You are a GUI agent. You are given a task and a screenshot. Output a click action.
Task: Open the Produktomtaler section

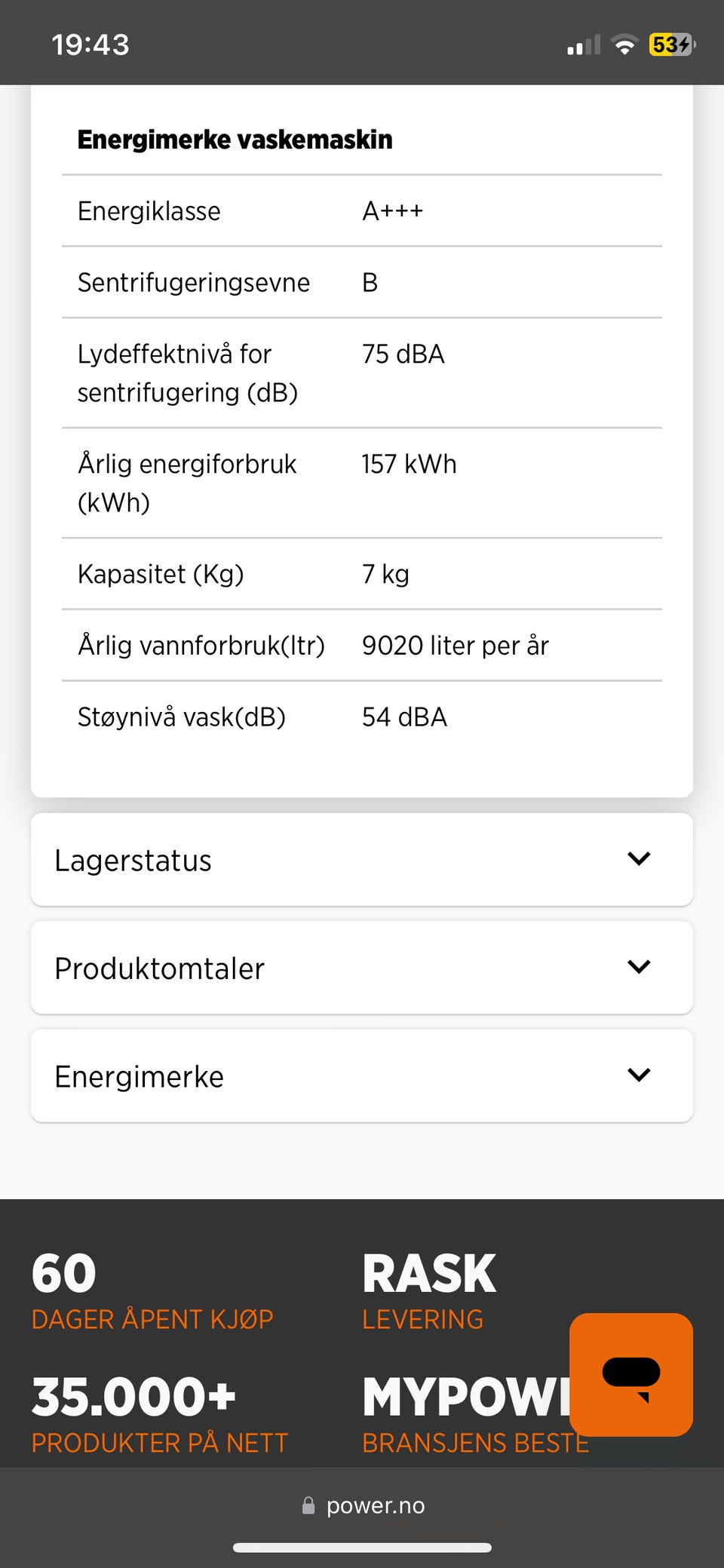pos(160,968)
